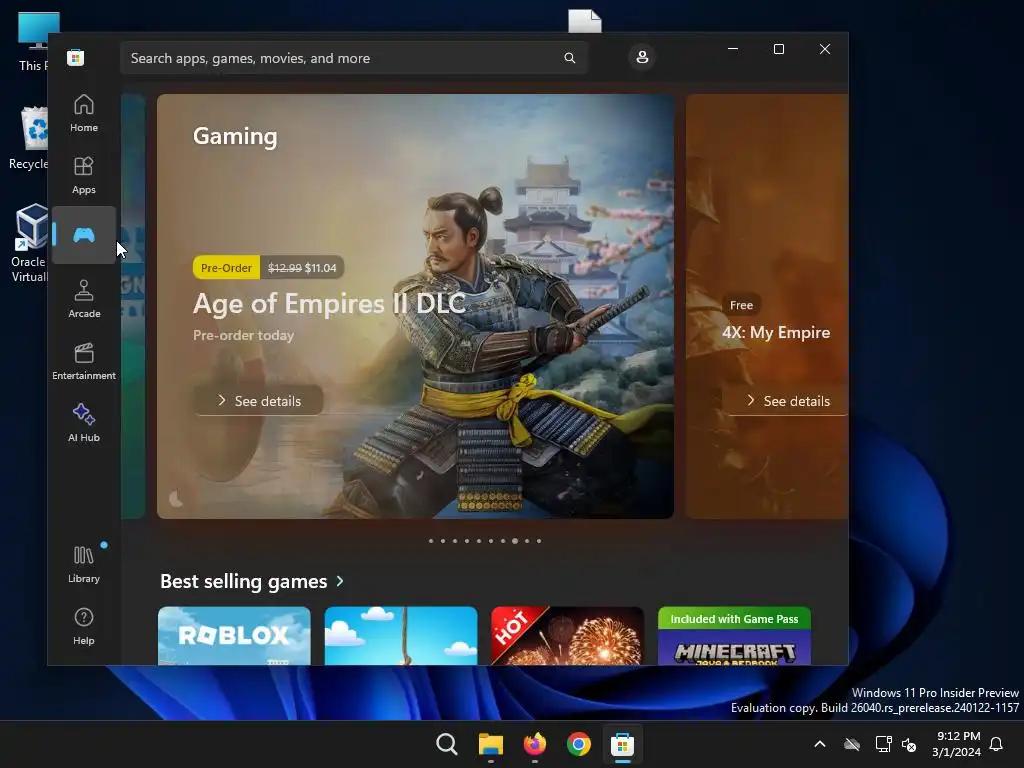The width and height of the screenshot is (1024, 768).
Task: Expand Best selling games chevron
Action: (x=340, y=581)
